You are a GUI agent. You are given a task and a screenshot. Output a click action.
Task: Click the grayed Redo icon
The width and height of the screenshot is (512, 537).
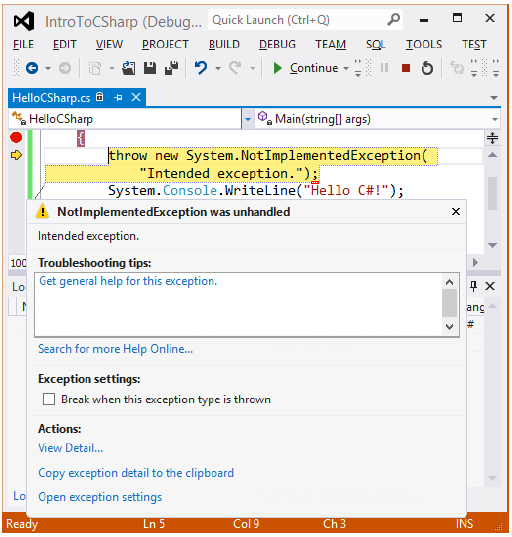[x=235, y=68]
